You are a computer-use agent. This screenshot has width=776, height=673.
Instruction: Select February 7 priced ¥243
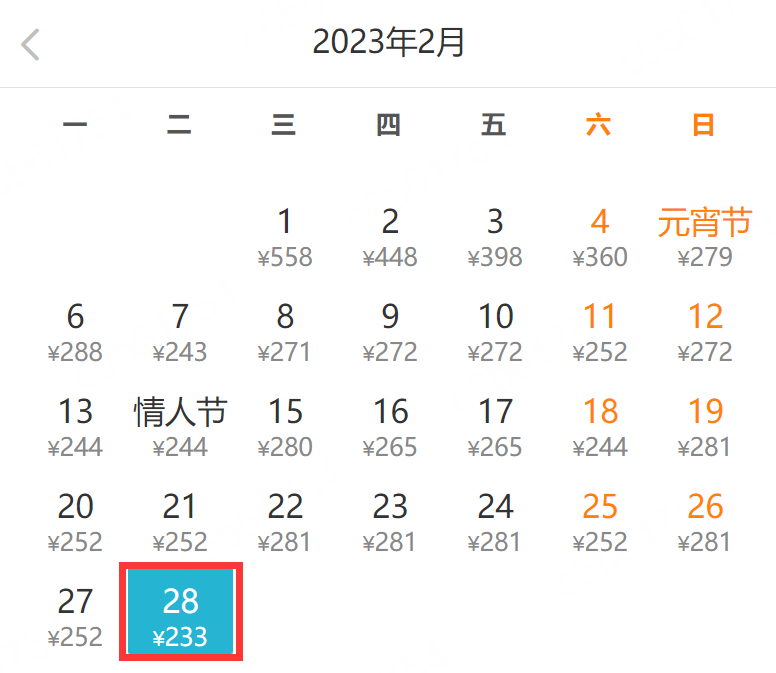(x=180, y=333)
